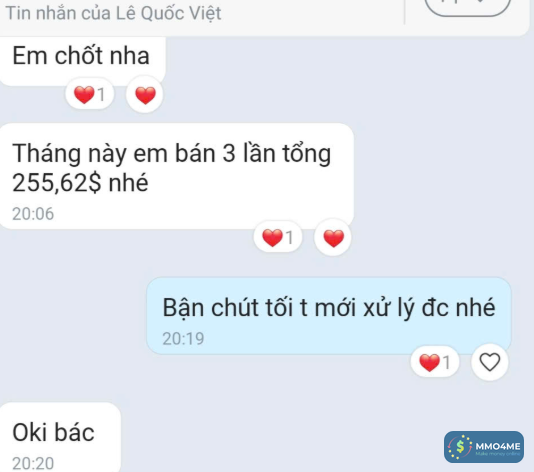534x472 pixels.
Task: Select the blue "Bận chút tối t mới xử lý" bubble
Action: [x=329, y=316]
